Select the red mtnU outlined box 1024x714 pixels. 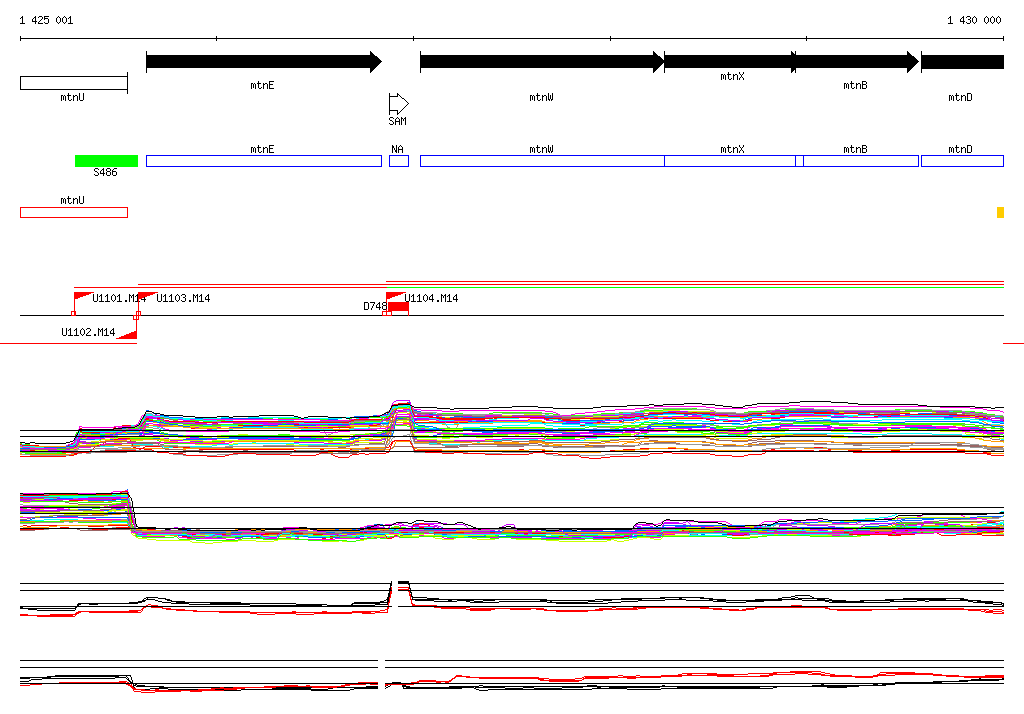(74, 212)
